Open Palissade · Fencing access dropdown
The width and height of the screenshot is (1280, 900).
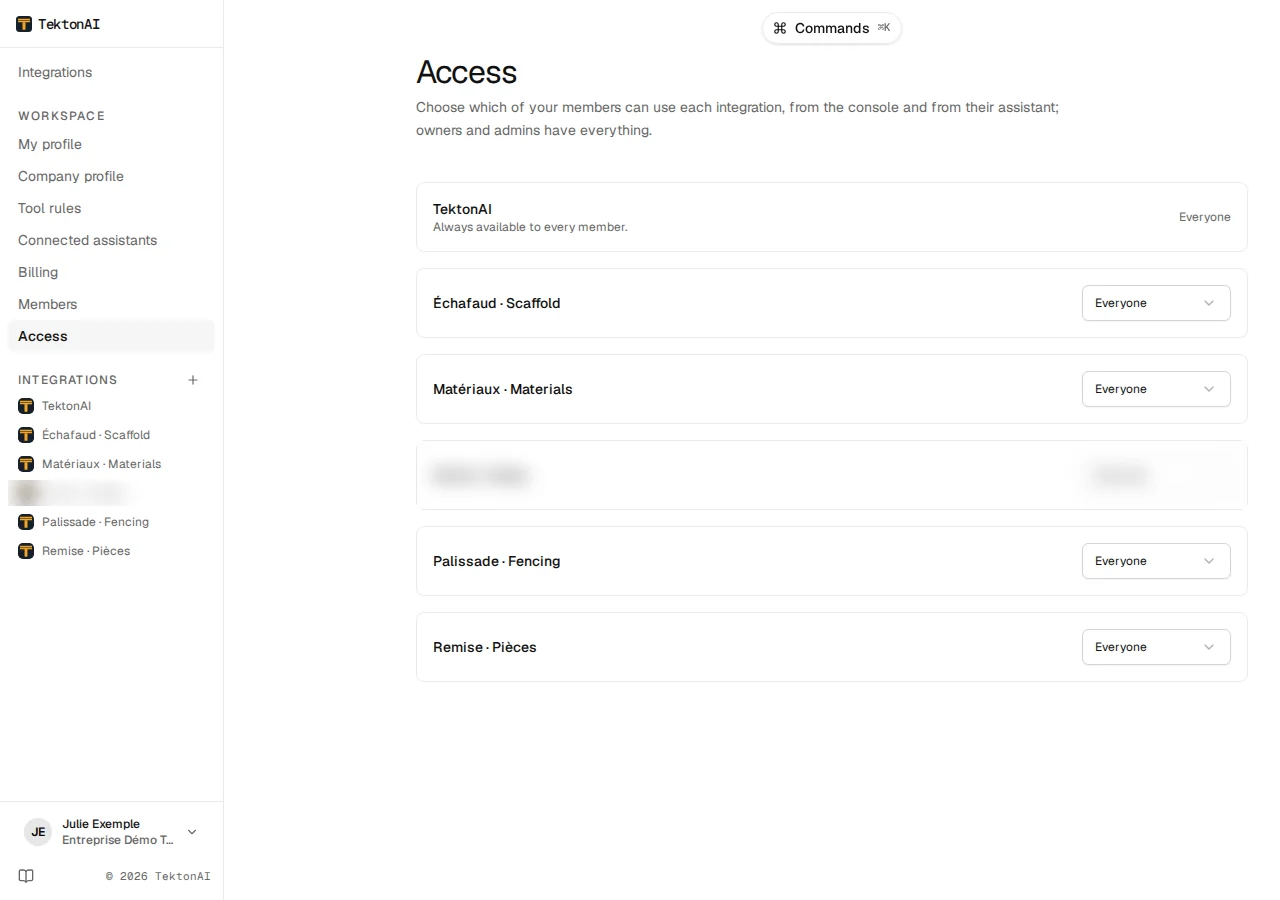pos(1156,561)
